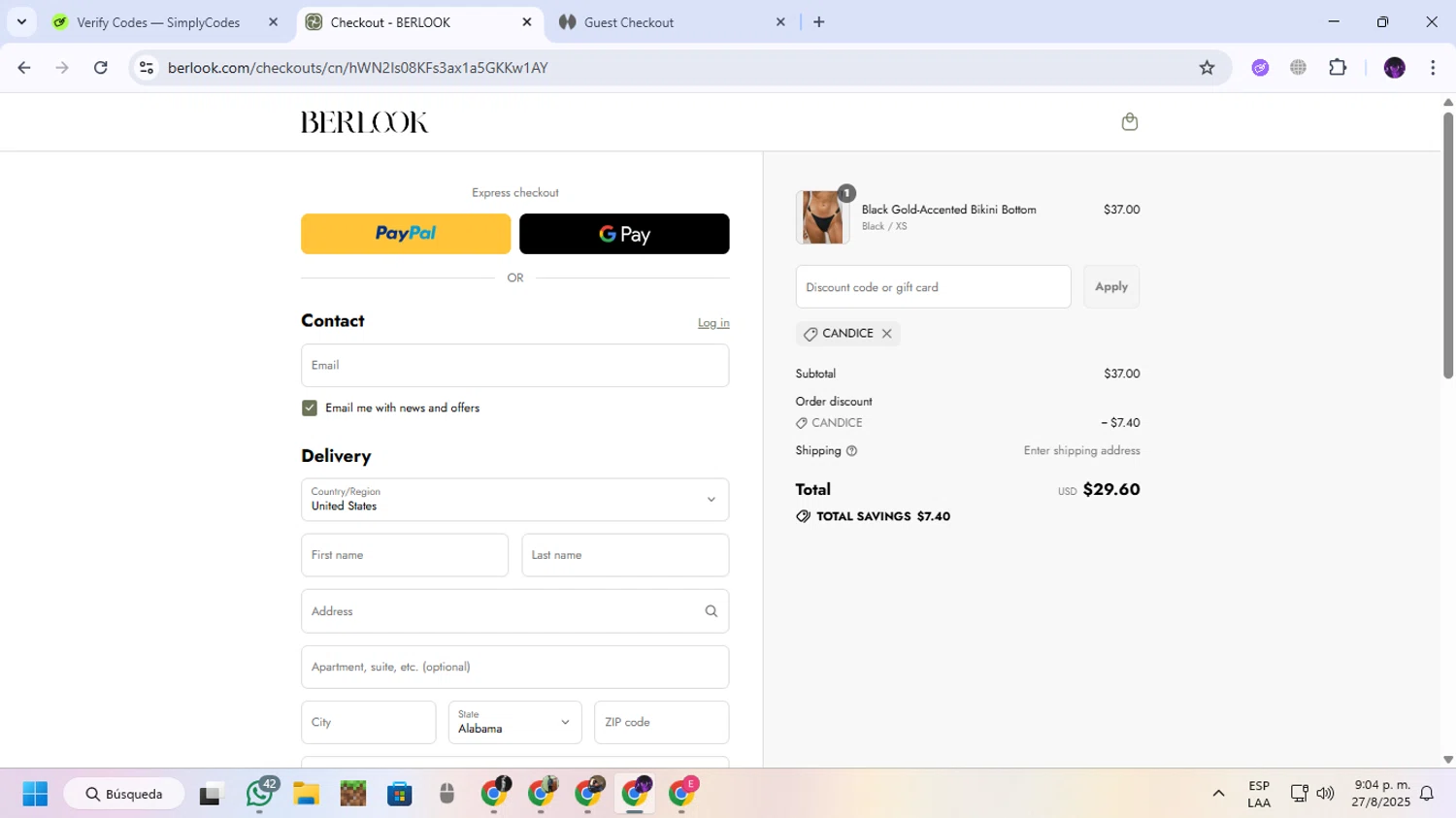View site information icon in address bar

pos(147,68)
